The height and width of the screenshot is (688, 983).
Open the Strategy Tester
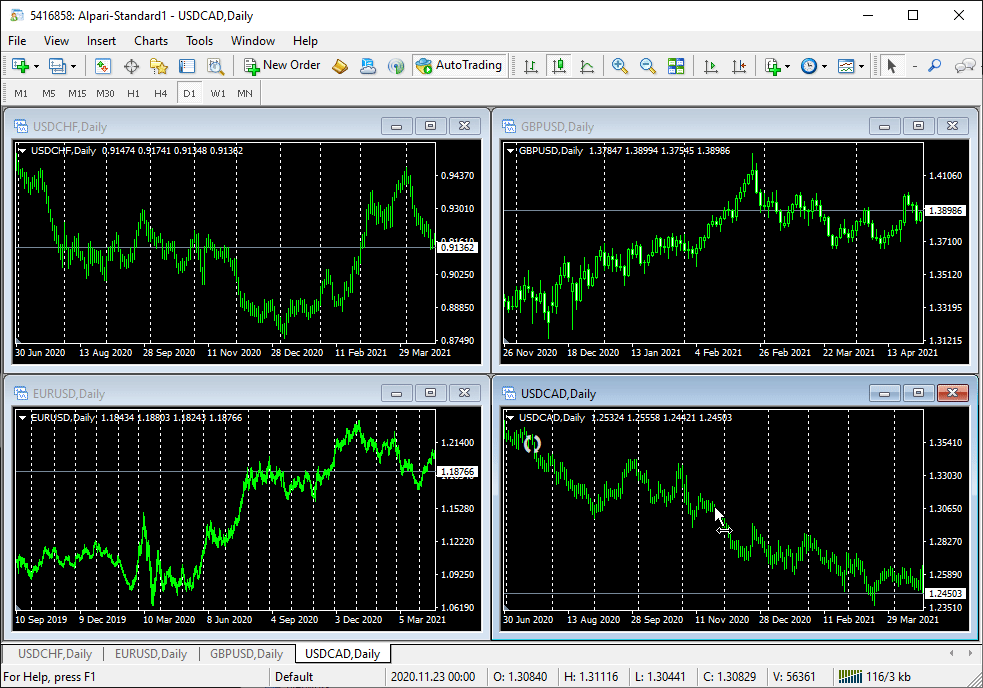point(216,65)
